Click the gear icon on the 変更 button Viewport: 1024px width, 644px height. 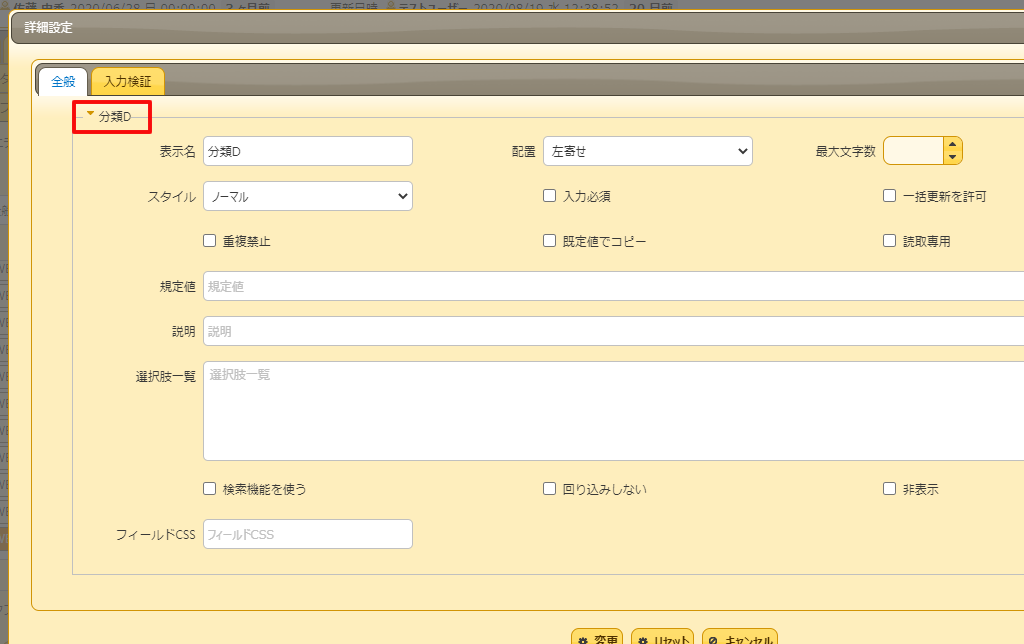click(x=584, y=637)
